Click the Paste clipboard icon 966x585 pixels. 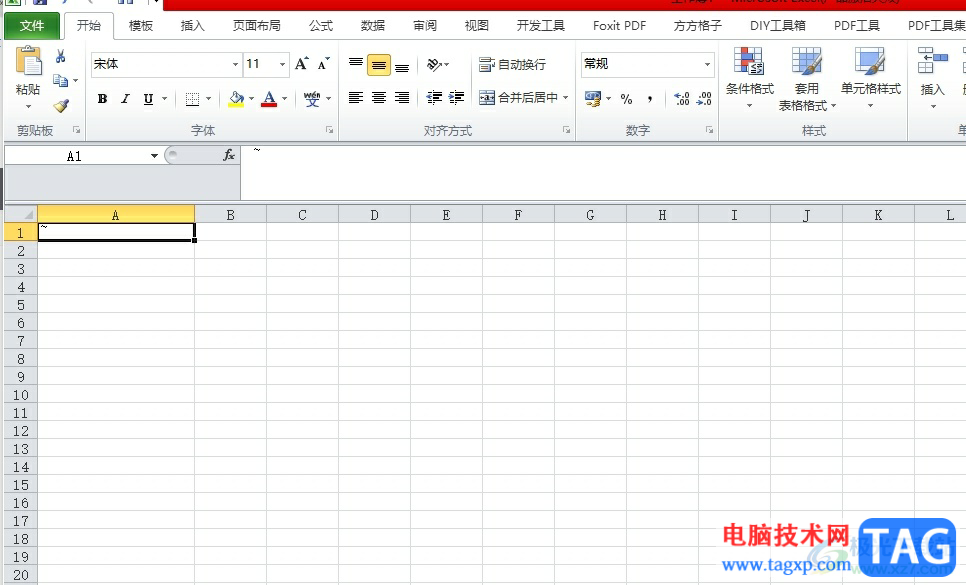pyautogui.click(x=28, y=62)
